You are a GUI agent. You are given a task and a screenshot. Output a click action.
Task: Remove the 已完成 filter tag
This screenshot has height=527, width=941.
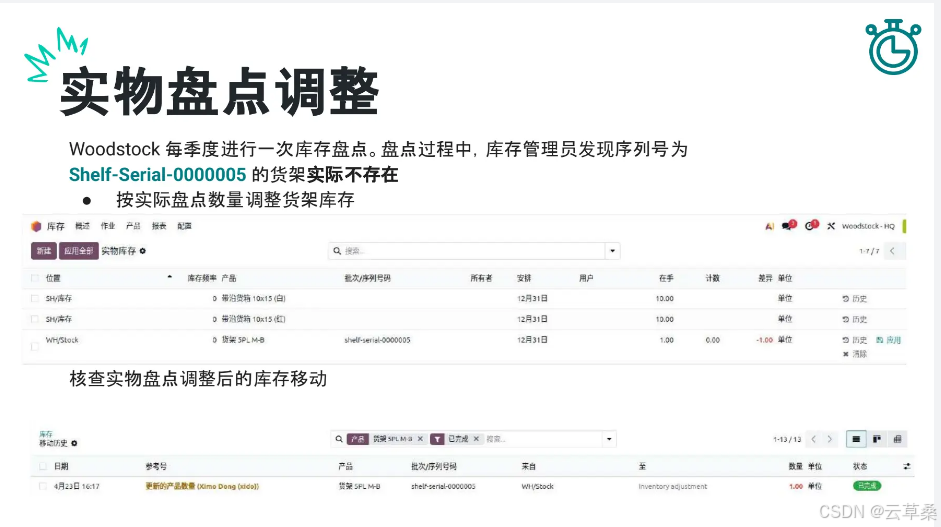click(476, 439)
